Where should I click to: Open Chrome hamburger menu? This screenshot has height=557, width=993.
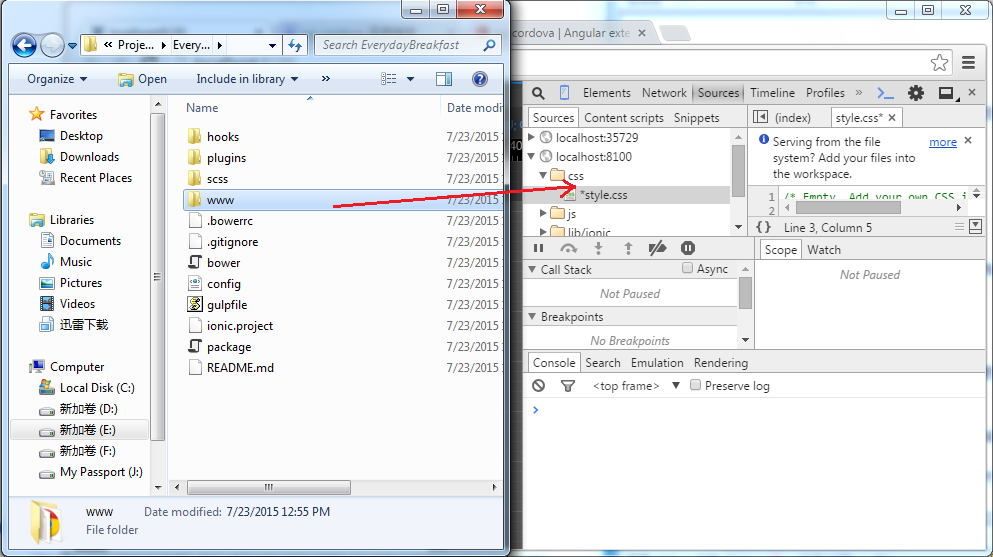968,62
